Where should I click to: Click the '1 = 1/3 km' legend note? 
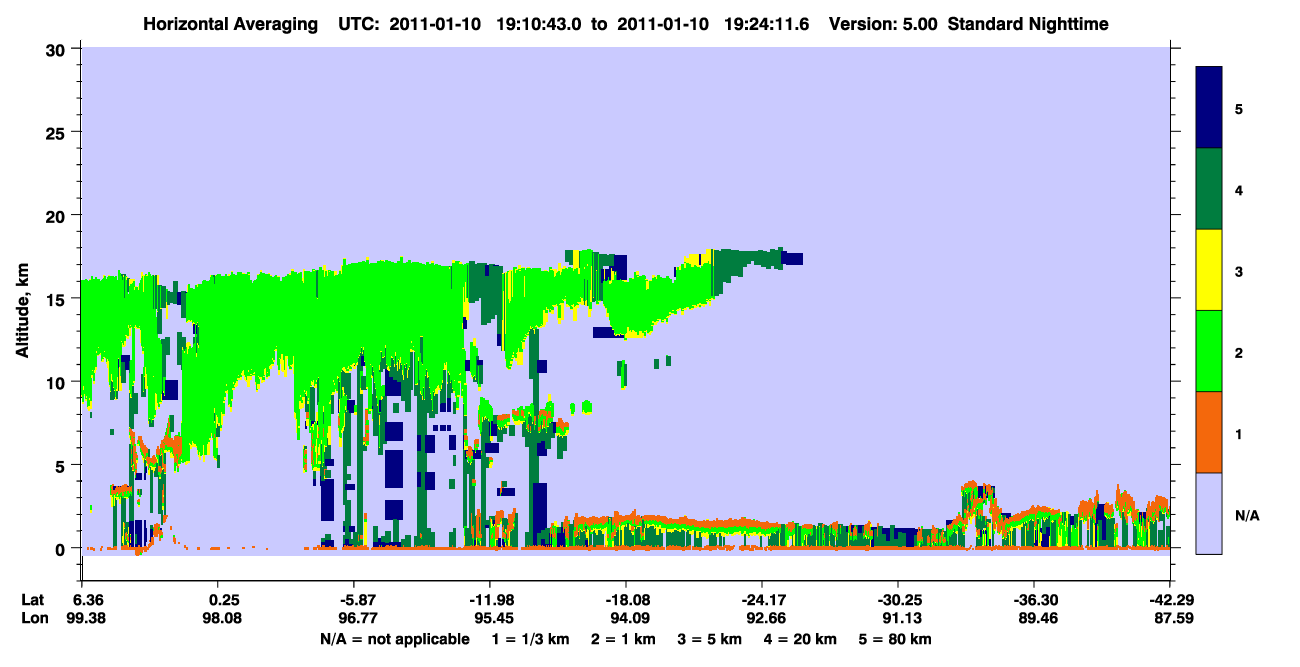coord(529,639)
